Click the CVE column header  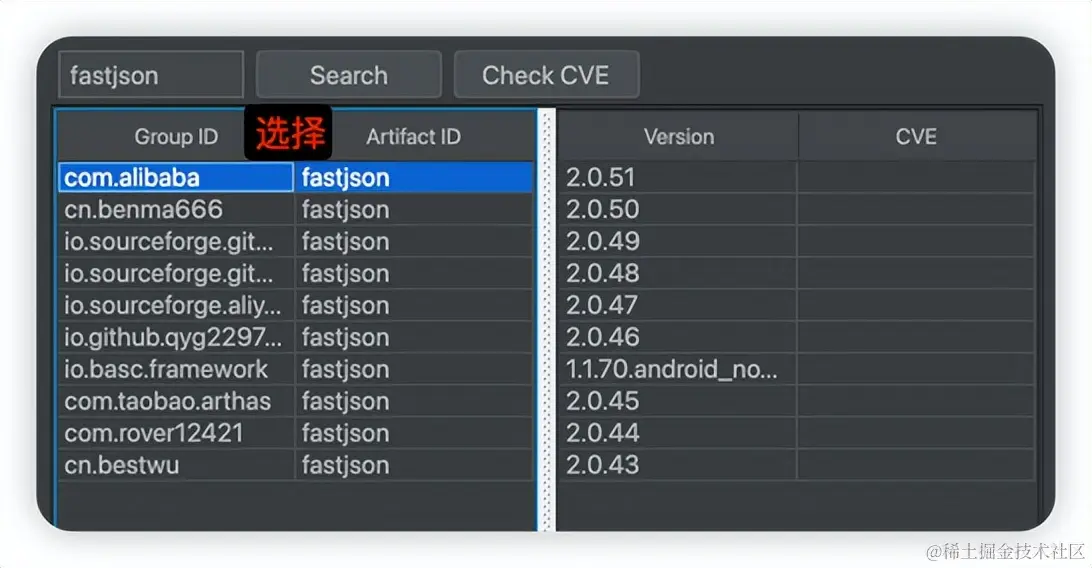click(916, 136)
